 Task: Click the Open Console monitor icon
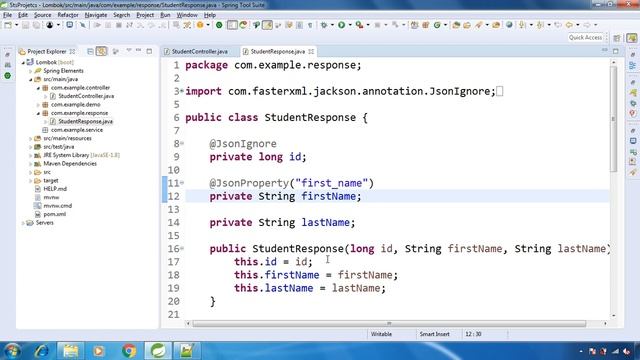(x=70, y=25)
